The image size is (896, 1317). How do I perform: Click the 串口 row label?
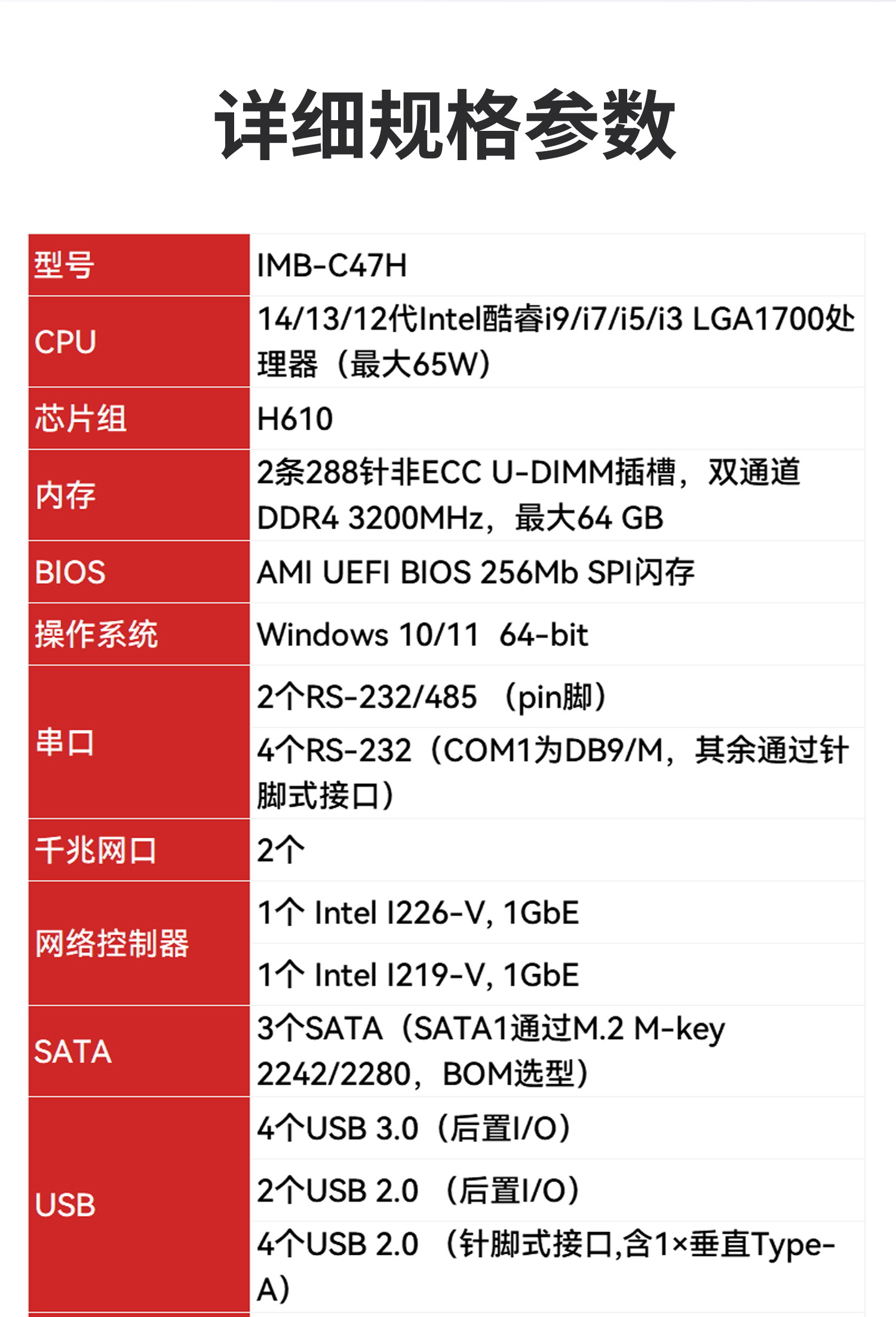click(65, 742)
